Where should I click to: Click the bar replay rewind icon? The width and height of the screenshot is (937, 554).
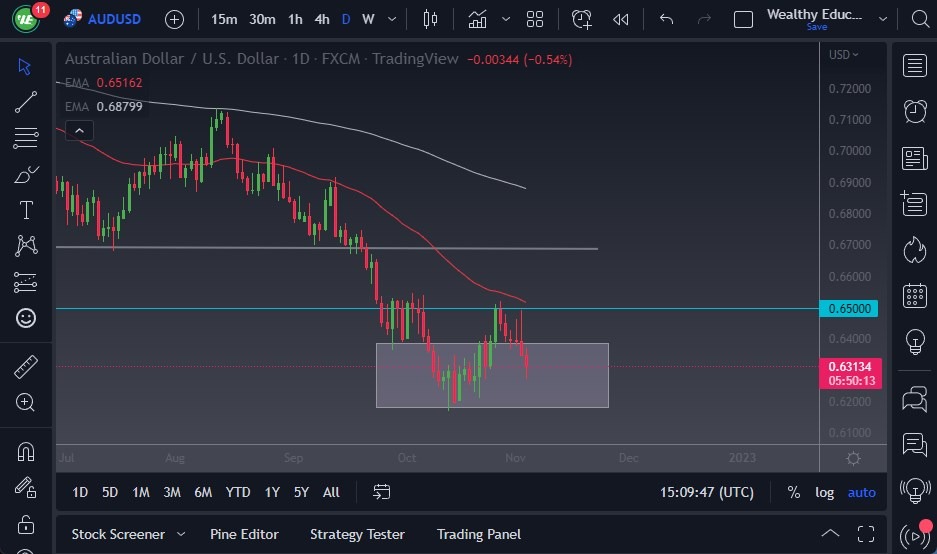pyautogui.click(x=621, y=19)
